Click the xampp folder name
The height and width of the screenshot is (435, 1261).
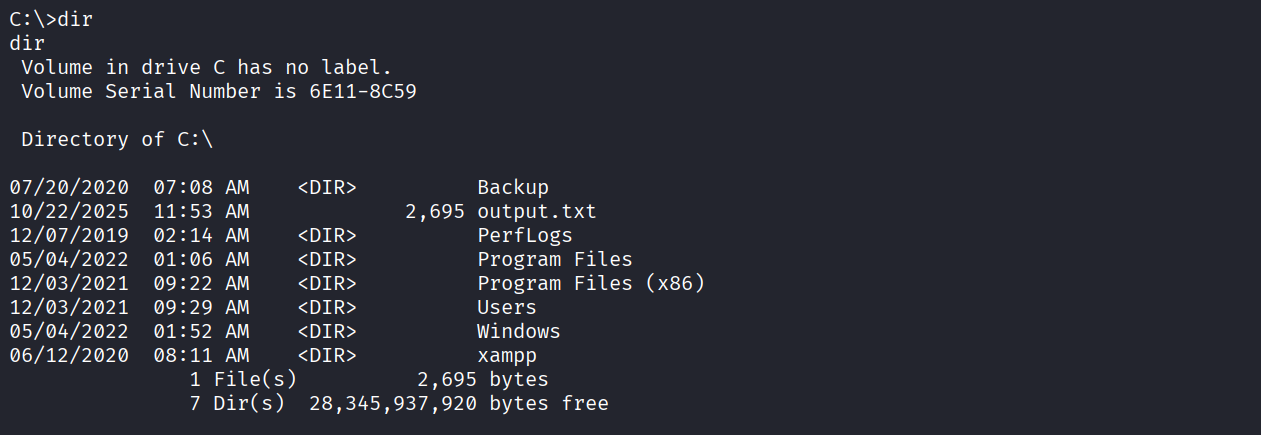coord(506,355)
